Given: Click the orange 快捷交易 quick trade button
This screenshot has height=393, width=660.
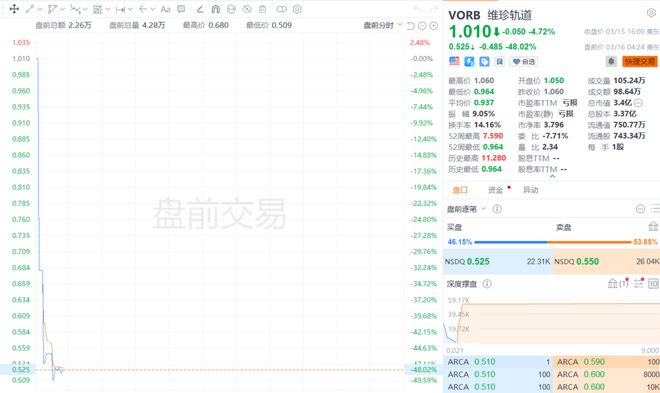Looking at the screenshot, I should point(640,61).
